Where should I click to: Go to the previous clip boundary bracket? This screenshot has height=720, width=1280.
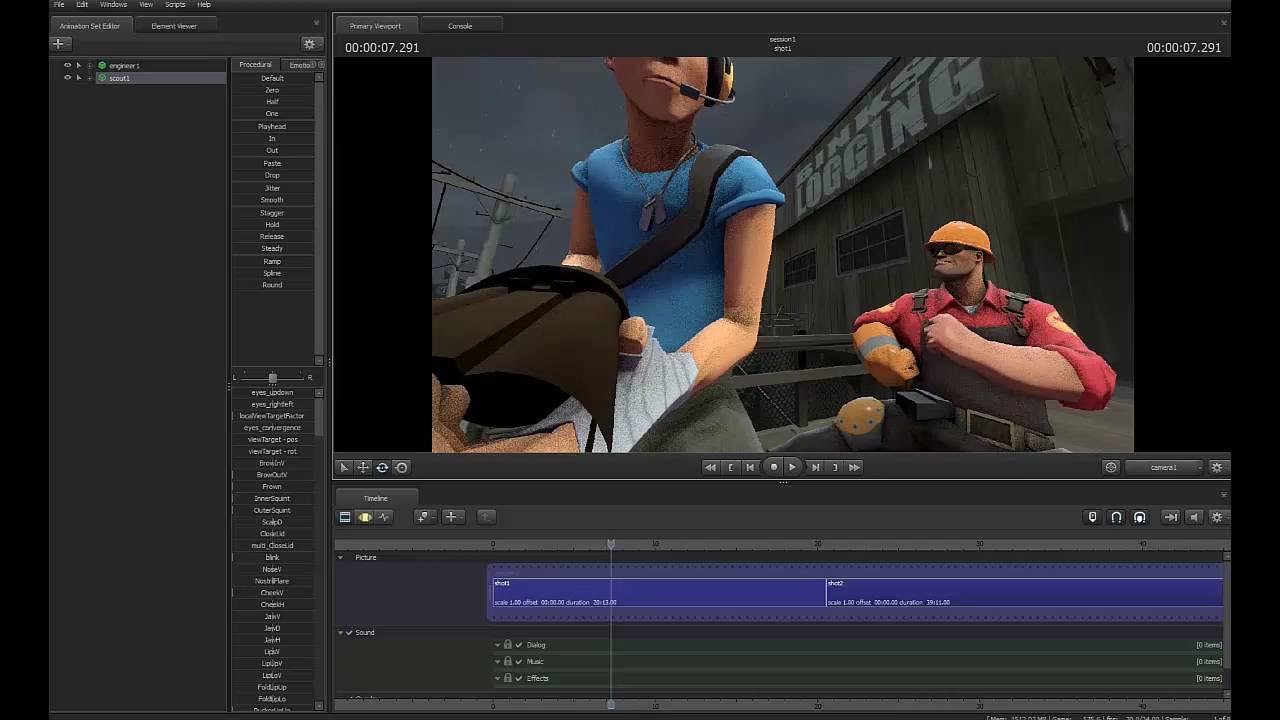[x=731, y=467]
